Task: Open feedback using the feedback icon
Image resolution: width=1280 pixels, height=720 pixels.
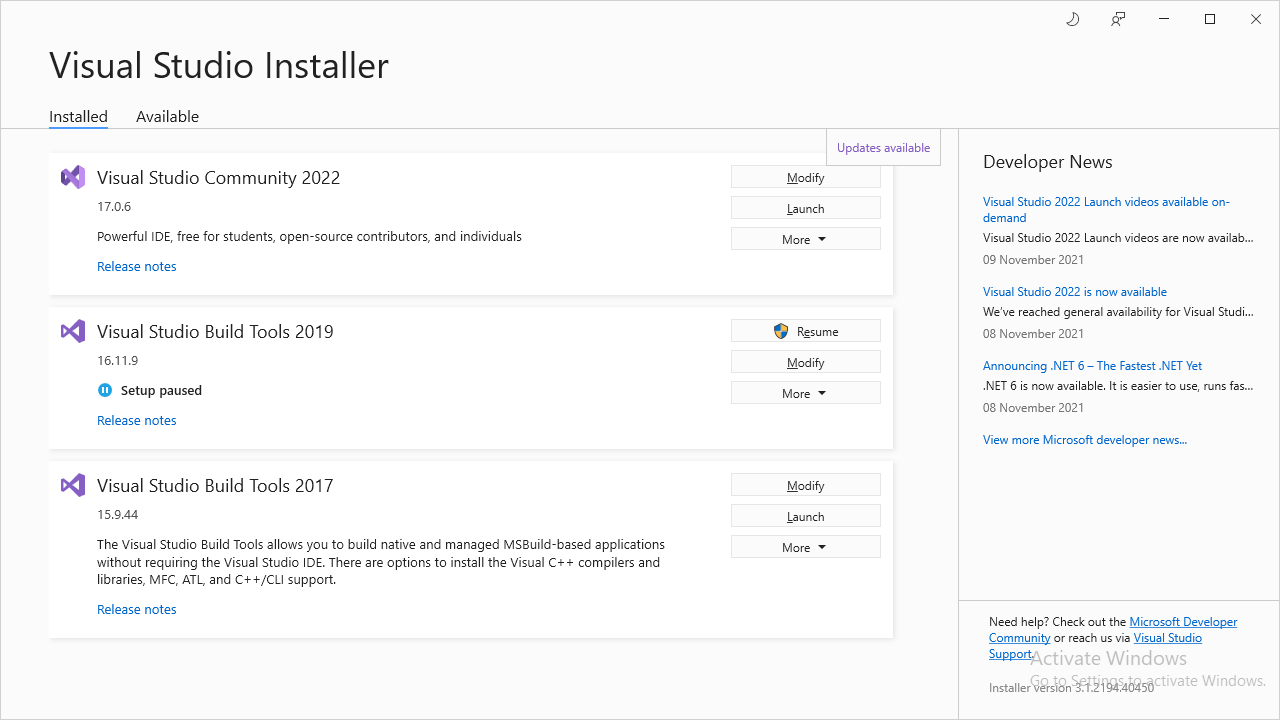Action: 1117,19
